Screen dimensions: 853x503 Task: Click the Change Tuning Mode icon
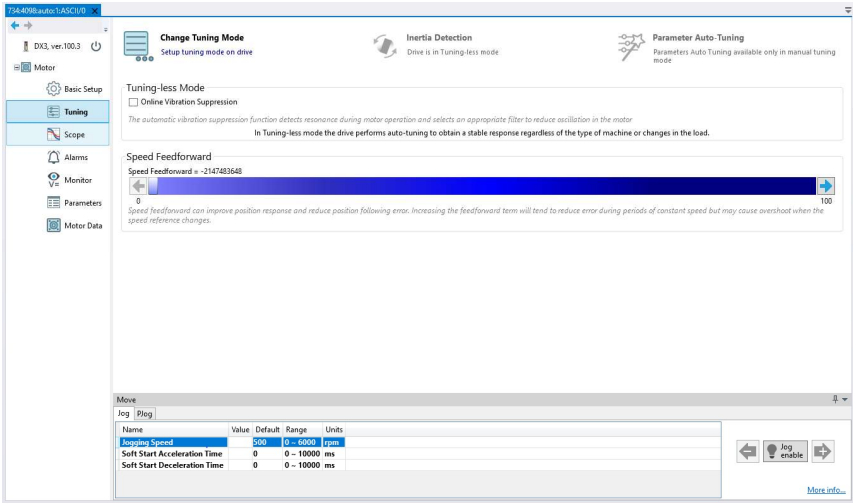(x=137, y=46)
